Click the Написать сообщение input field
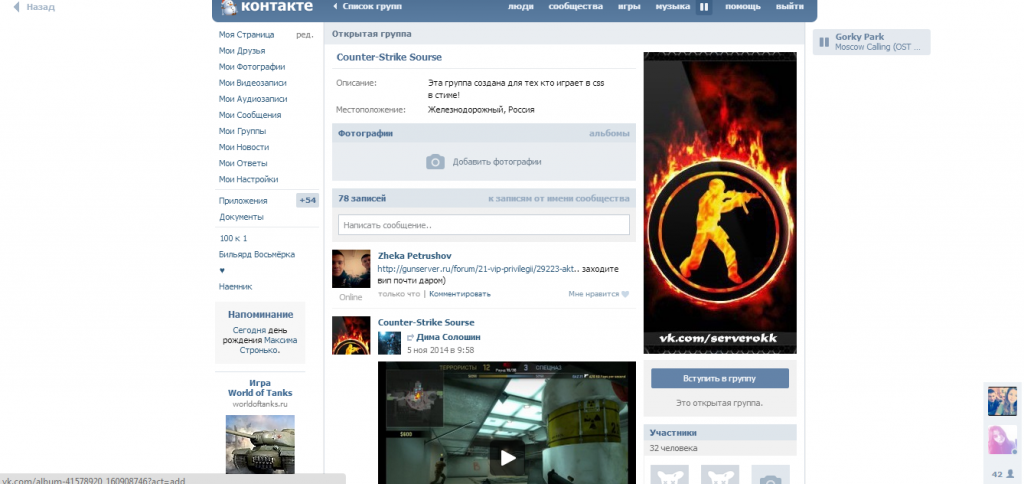The height and width of the screenshot is (484, 1024). pyautogui.click(x=484, y=225)
